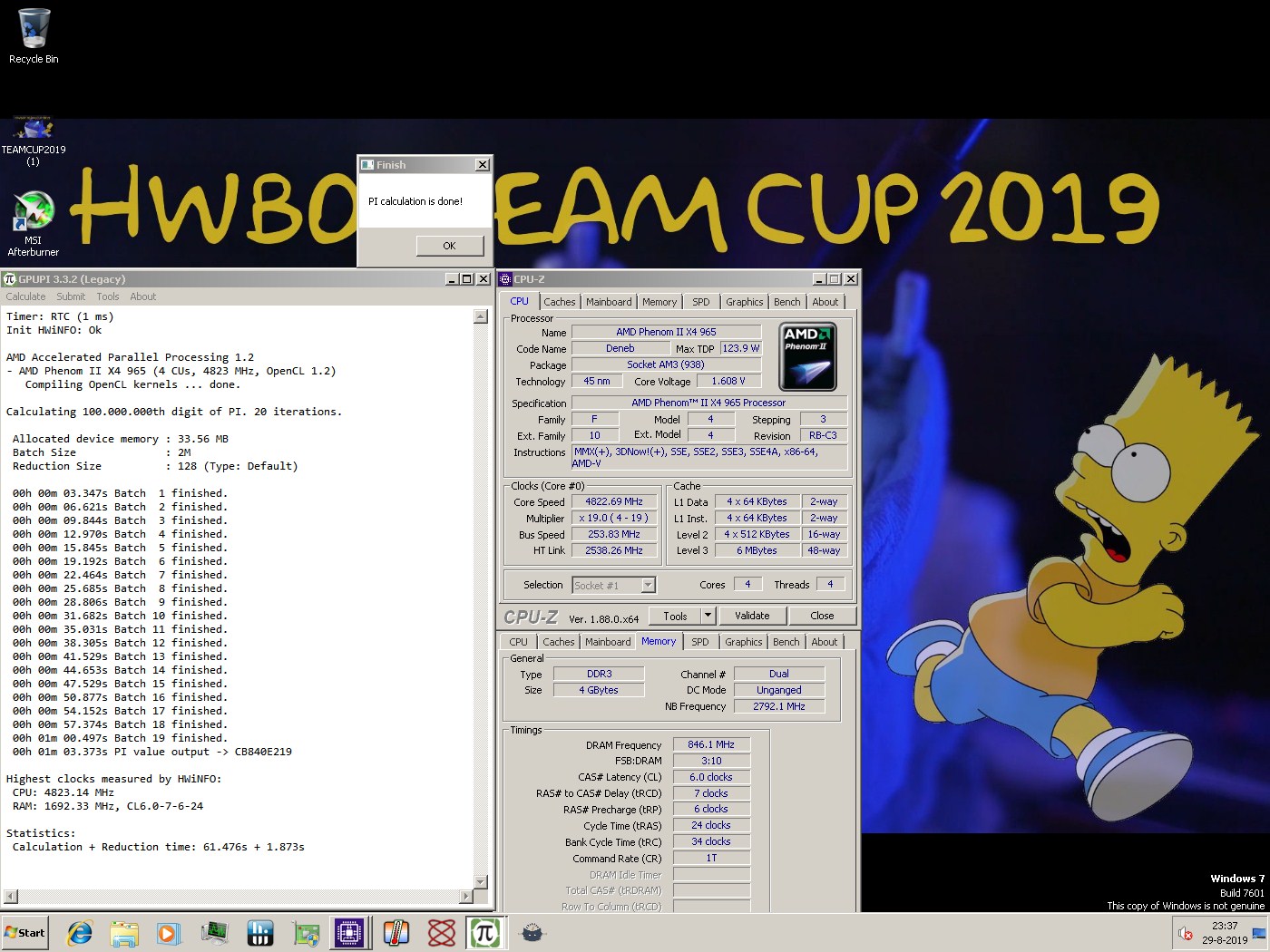Select the active Memory tab in lower panel
The image size is (1270, 952).
[x=659, y=641]
